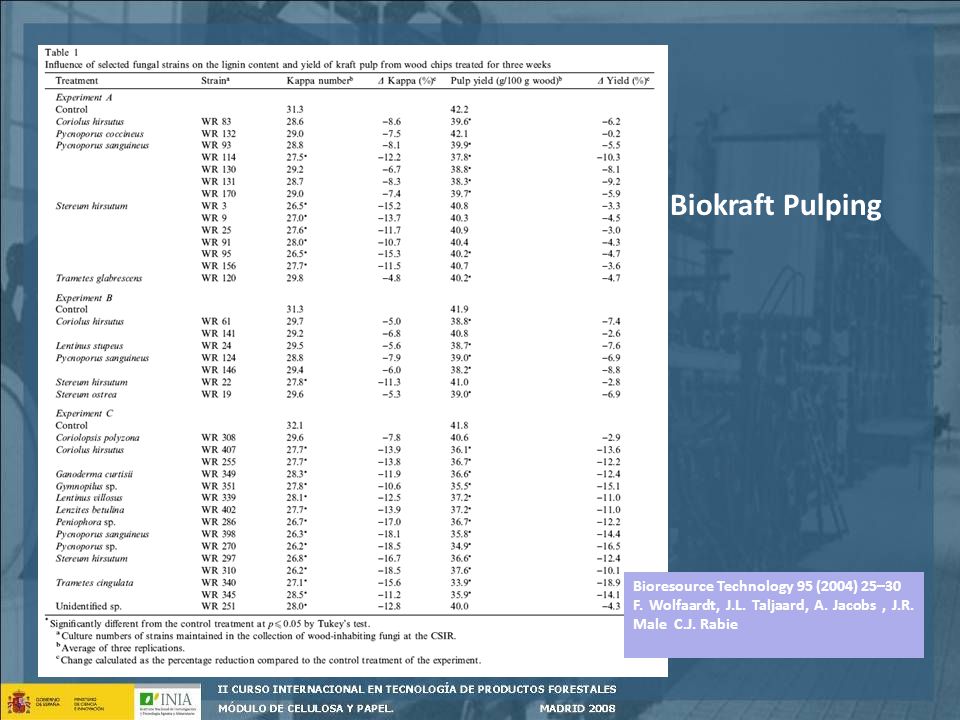Screen dimensions: 960x720
Task: Select the 'Biokraft Pulping' slide title
Action: point(776,205)
